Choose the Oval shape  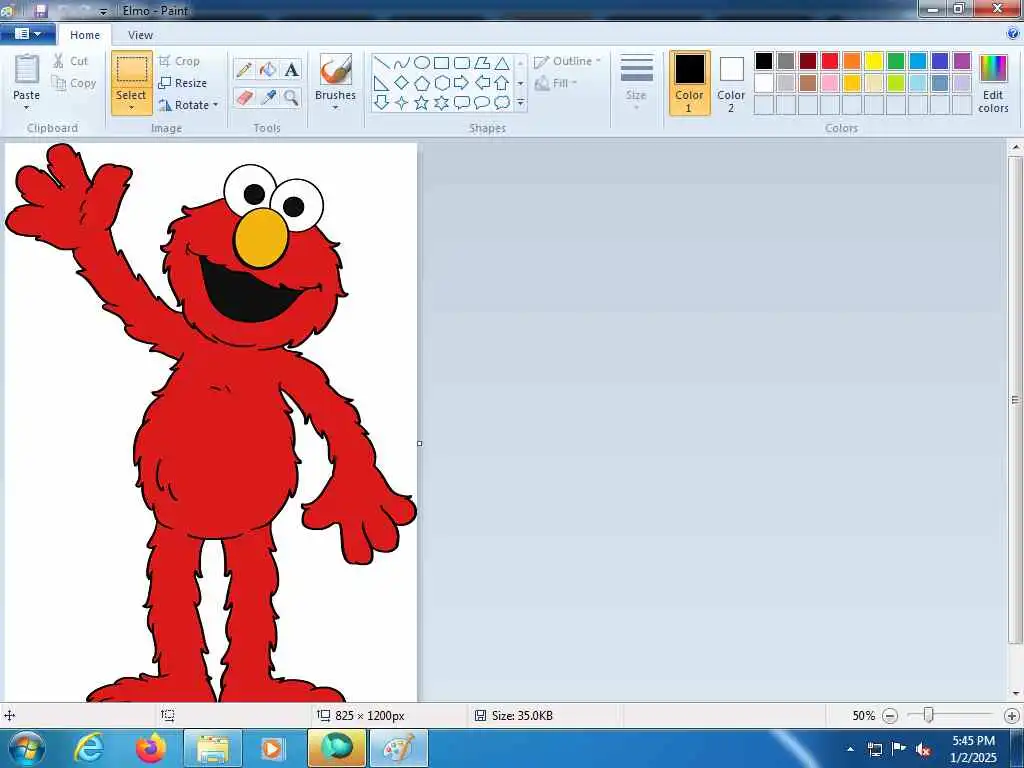point(422,63)
